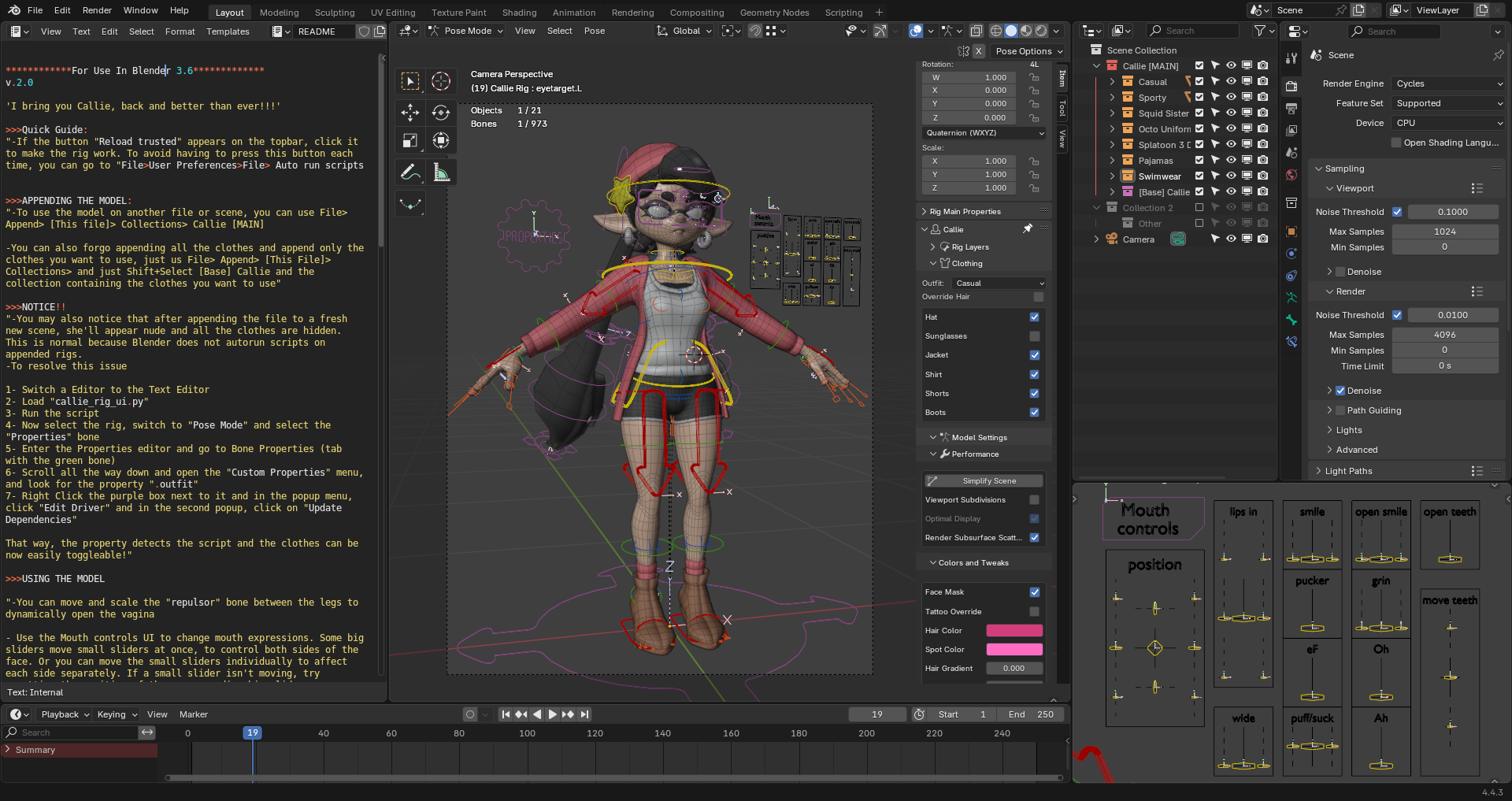Switch viewport to wireframe shading
The height and width of the screenshot is (801, 1512).
point(996,31)
